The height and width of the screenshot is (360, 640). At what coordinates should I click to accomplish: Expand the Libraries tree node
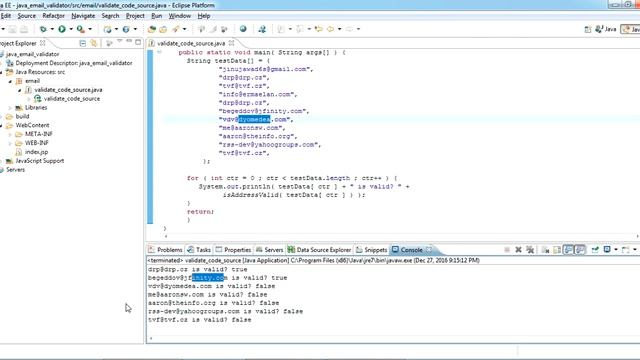(x=10, y=108)
